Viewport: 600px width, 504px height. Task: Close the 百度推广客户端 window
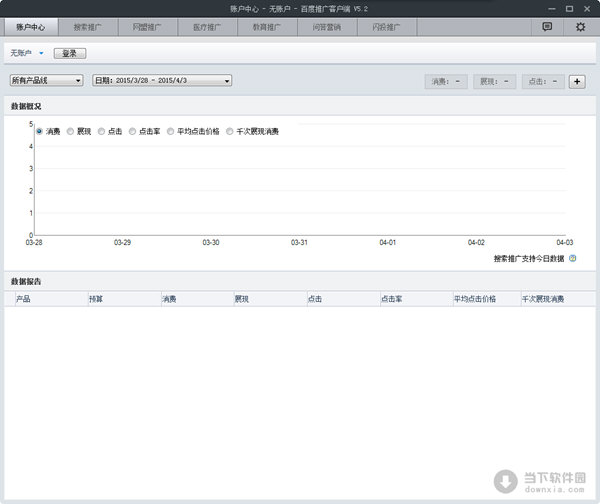coord(587,9)
